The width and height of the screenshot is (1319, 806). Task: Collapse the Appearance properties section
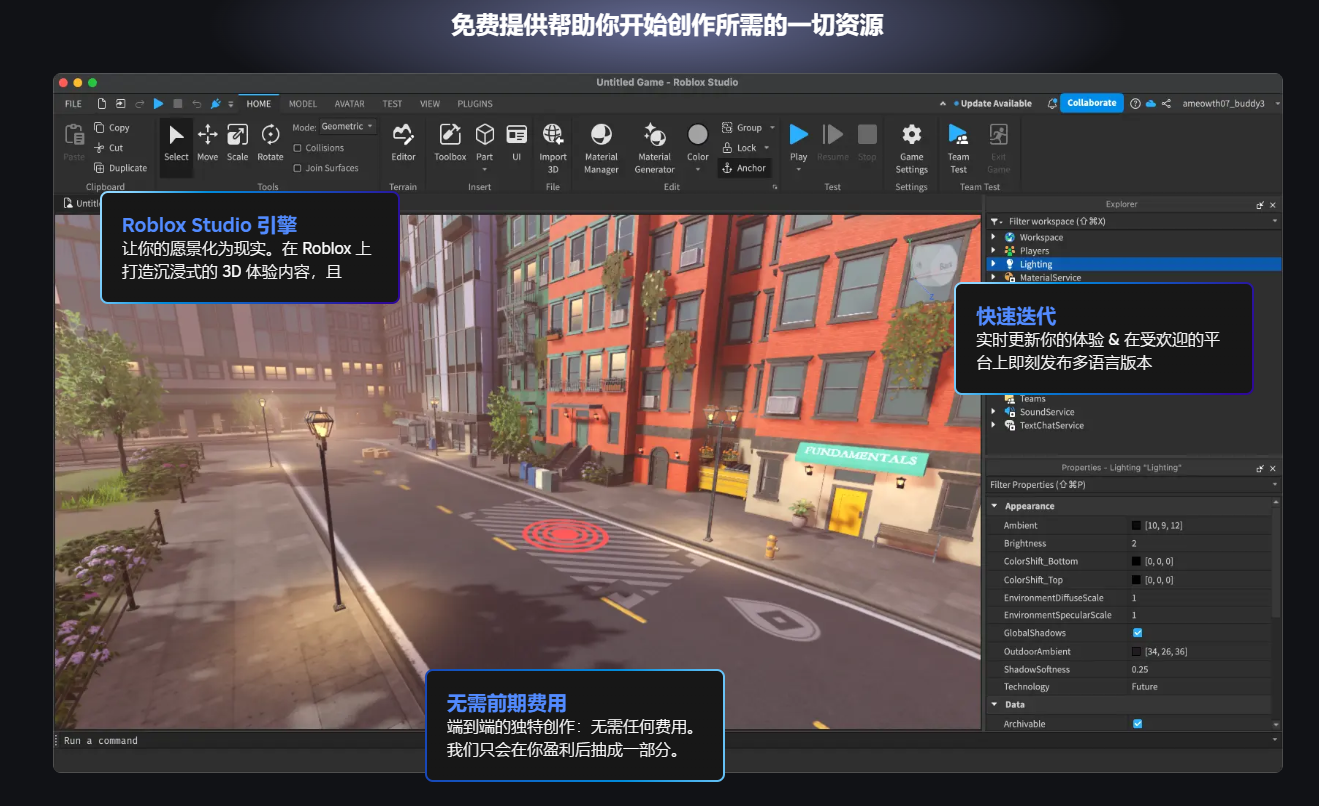tap(994, 506)
